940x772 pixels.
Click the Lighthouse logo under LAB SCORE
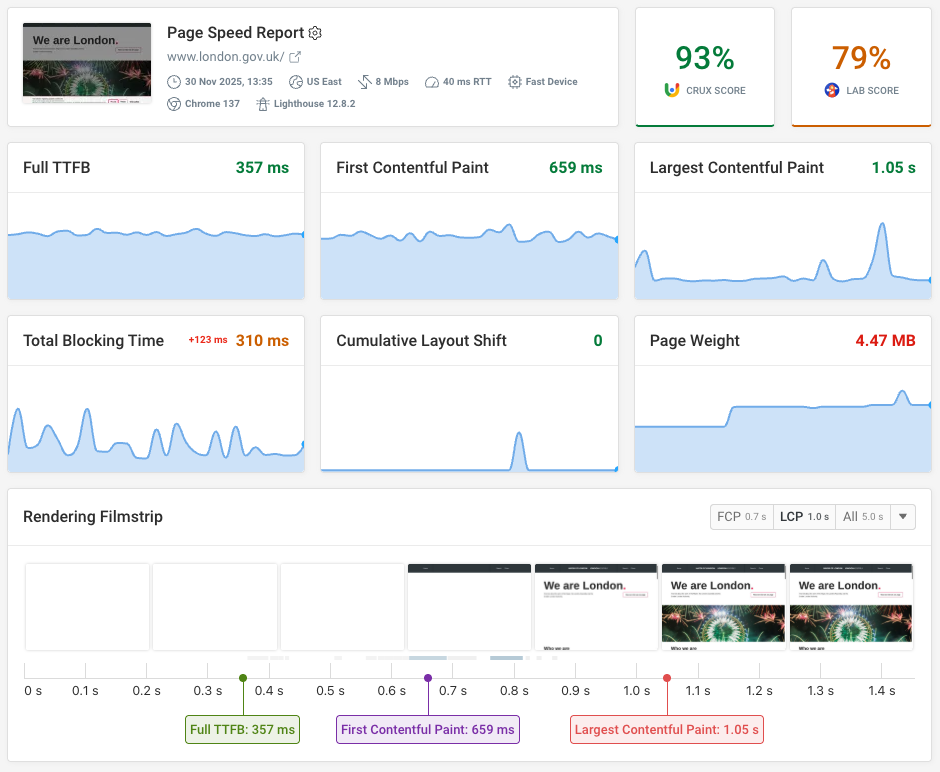point(831,89)
